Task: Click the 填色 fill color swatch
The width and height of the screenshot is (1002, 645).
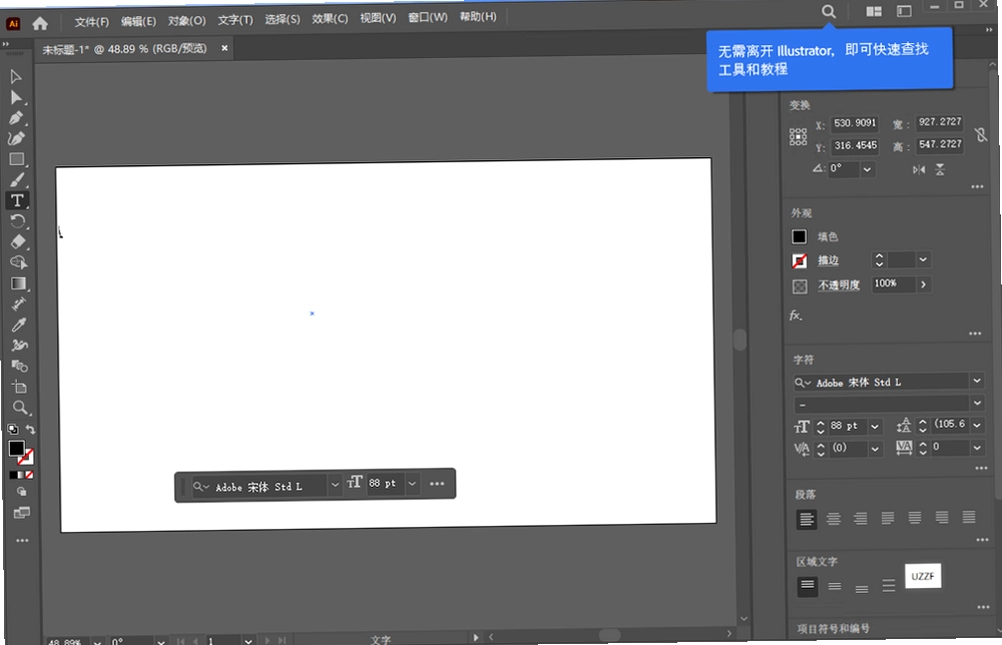Action: click(x=799, y=237)
